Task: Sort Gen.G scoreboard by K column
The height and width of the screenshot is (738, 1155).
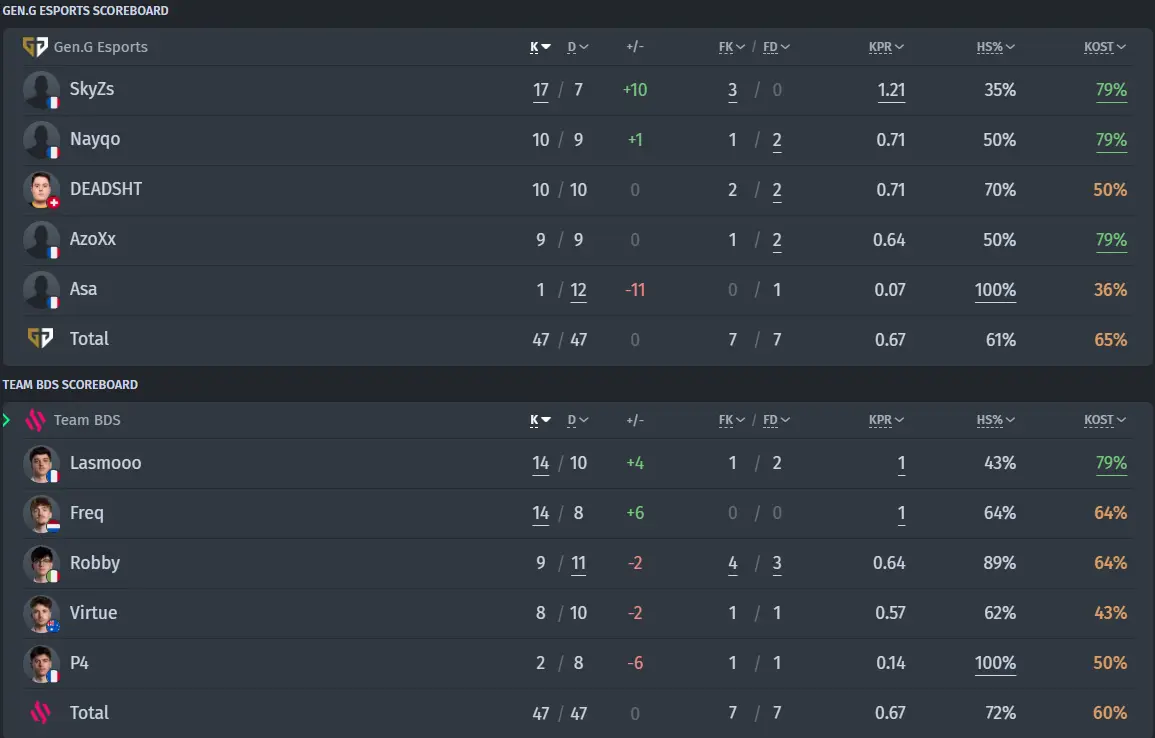Action: [540, 47]
